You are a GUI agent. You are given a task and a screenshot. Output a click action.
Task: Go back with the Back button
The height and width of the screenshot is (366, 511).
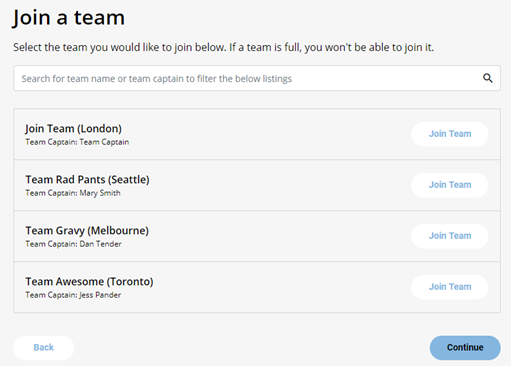pos(44,348)
